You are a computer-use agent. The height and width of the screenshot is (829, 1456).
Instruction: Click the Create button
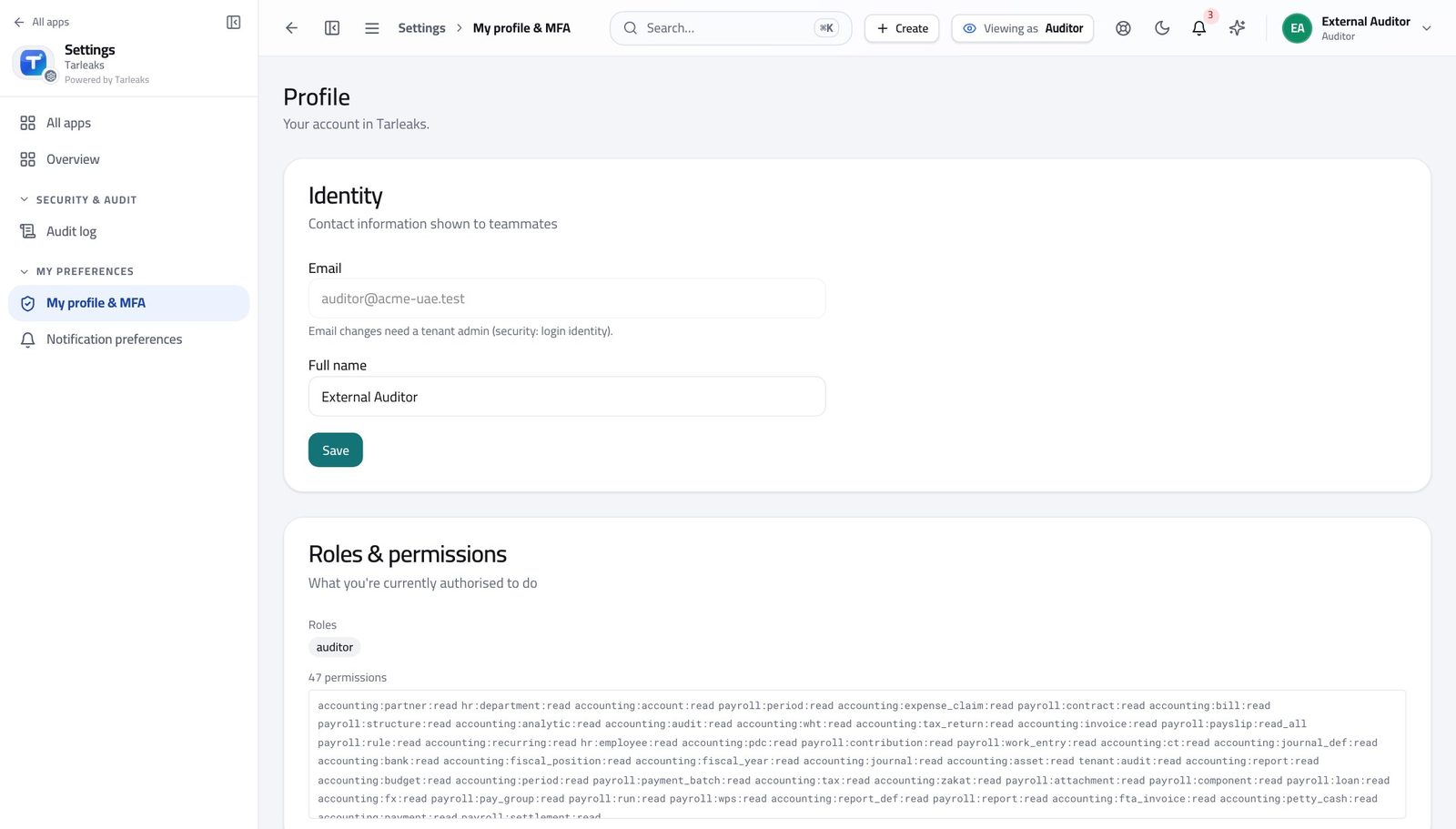902,28
